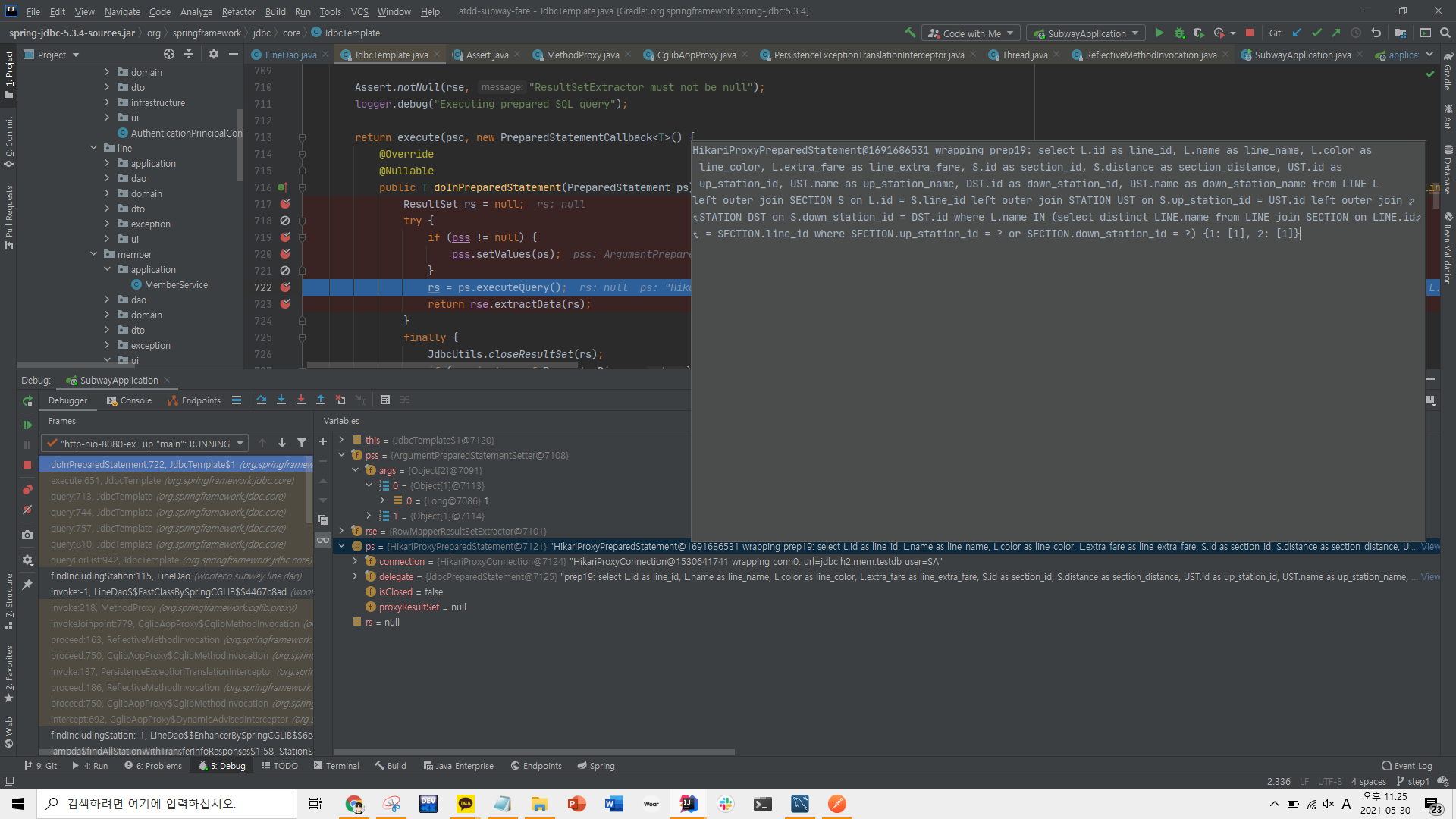Screen dimensions: 1456x819
Task: Expand the connection variable node
Action: point(355,562)
